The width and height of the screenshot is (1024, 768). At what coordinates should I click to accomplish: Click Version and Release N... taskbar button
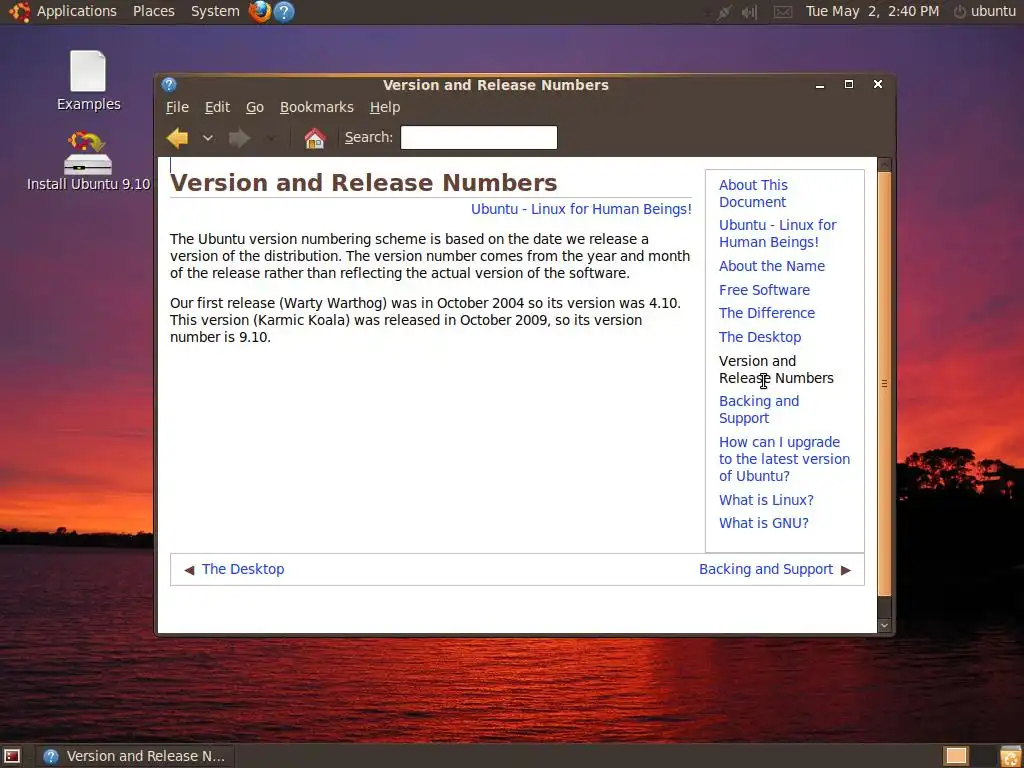point(135,756)
